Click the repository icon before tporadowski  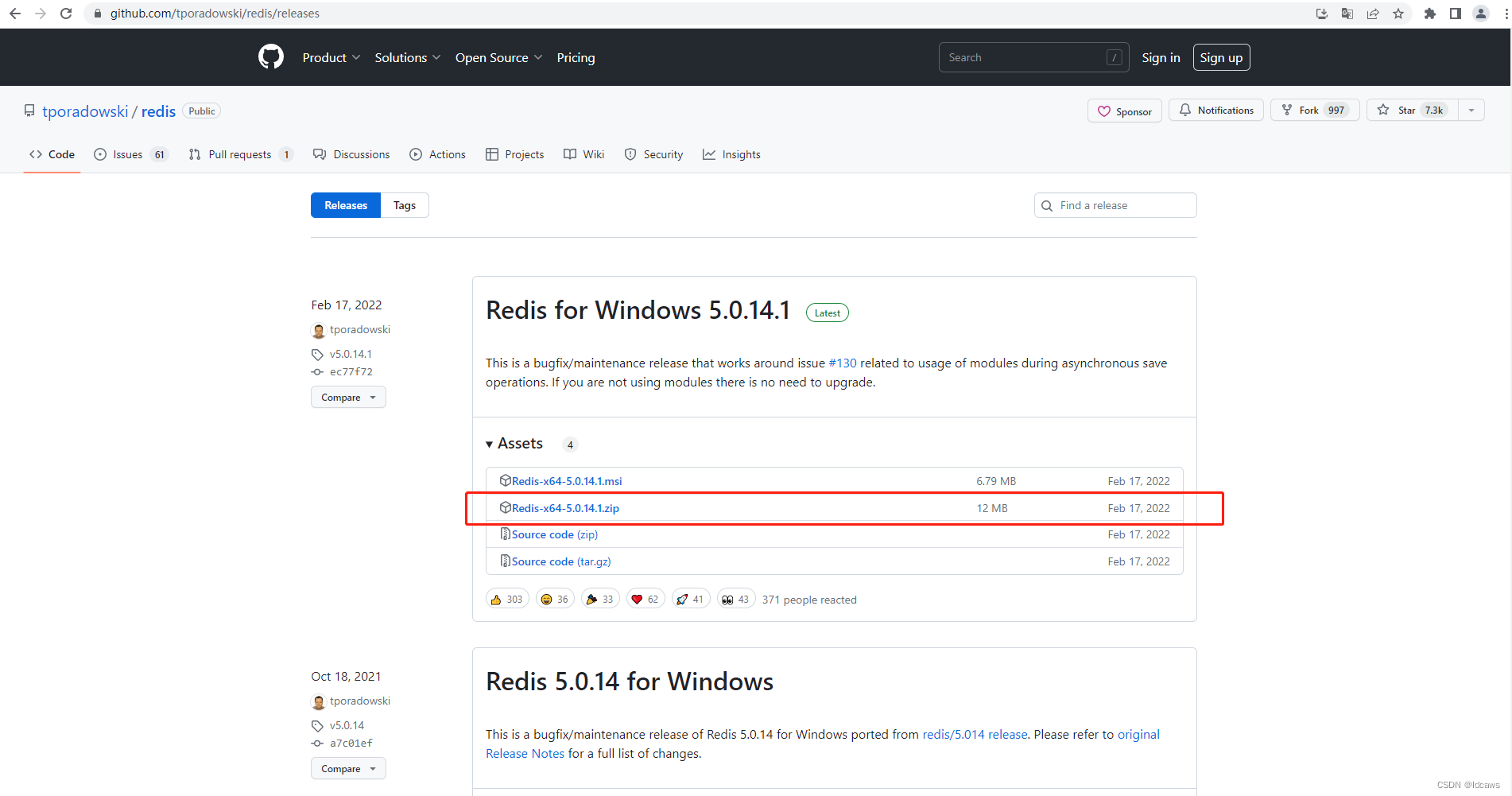[29, 111]
